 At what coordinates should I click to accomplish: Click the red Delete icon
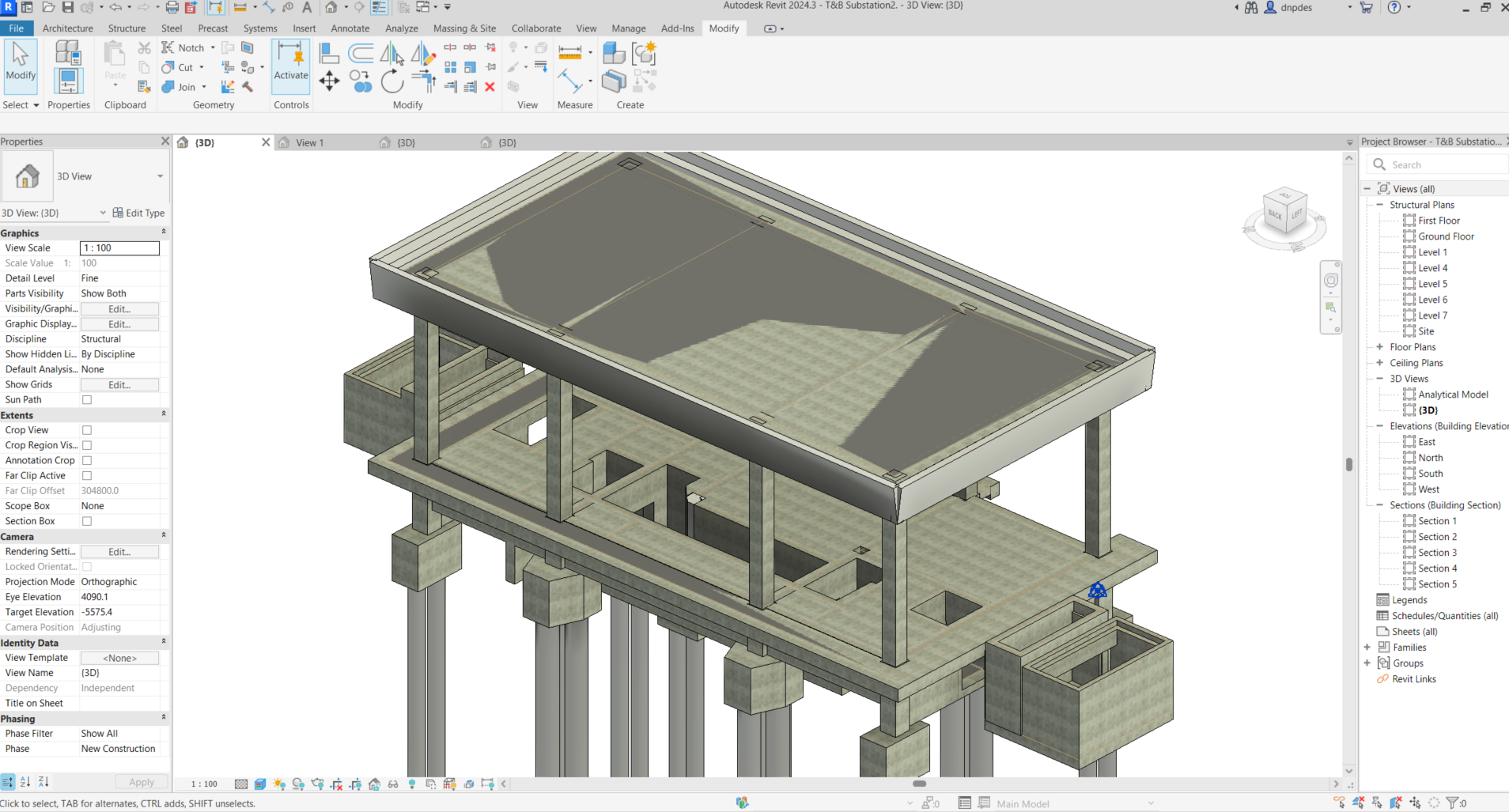click(x=490, y=87)
